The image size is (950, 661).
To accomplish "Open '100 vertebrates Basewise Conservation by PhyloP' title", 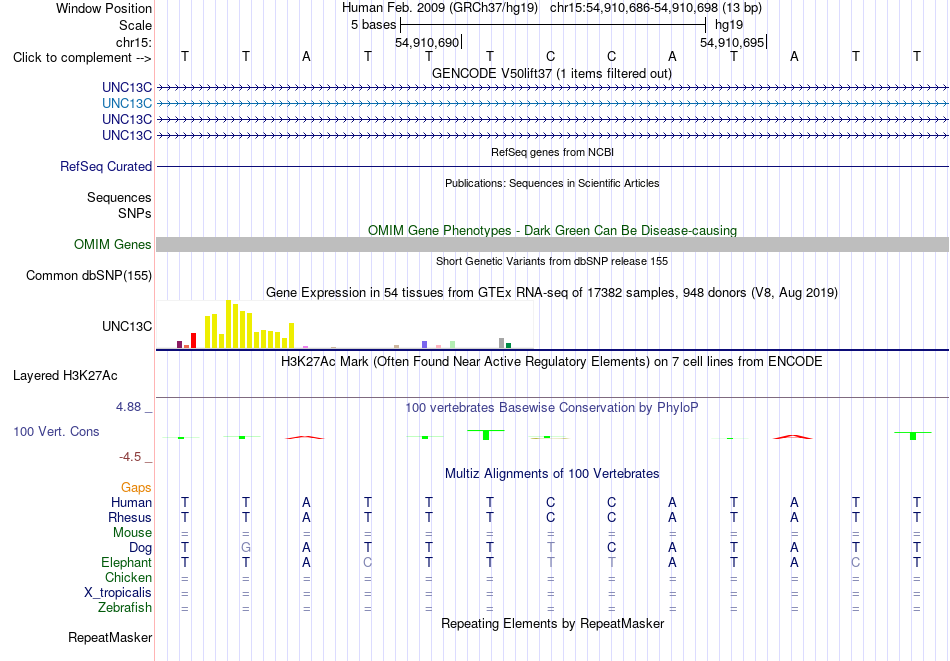I will pyautogui.click(x=552, y=408).
